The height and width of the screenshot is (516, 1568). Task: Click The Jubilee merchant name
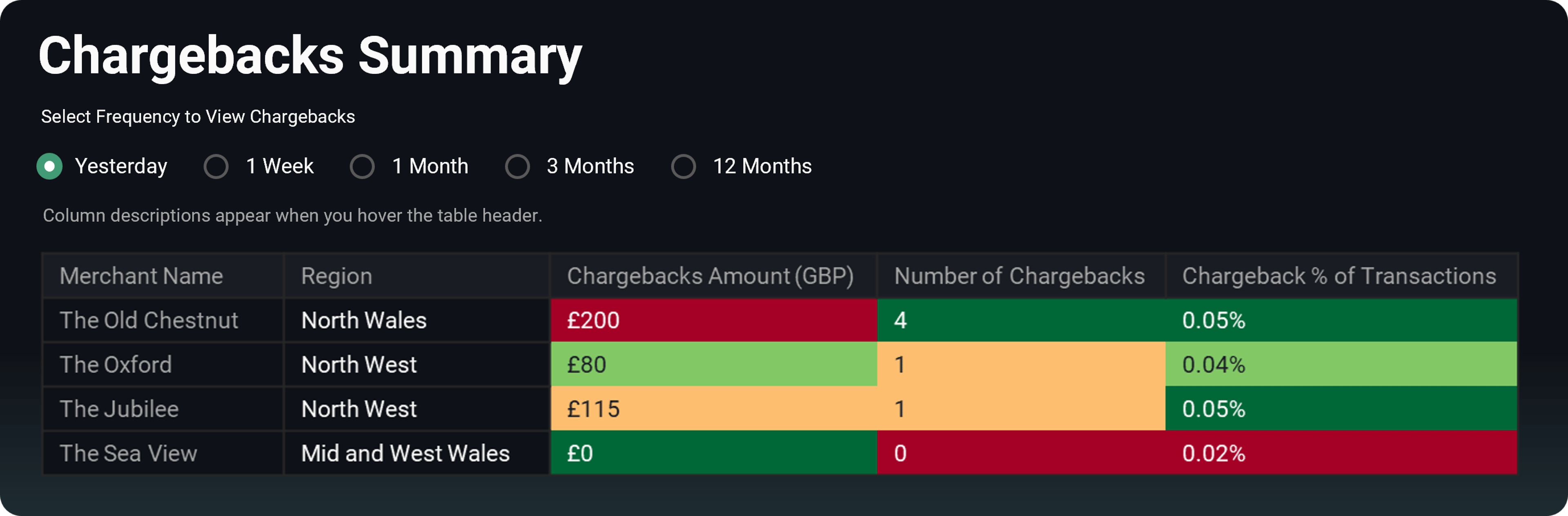click(x=119, y=409)
